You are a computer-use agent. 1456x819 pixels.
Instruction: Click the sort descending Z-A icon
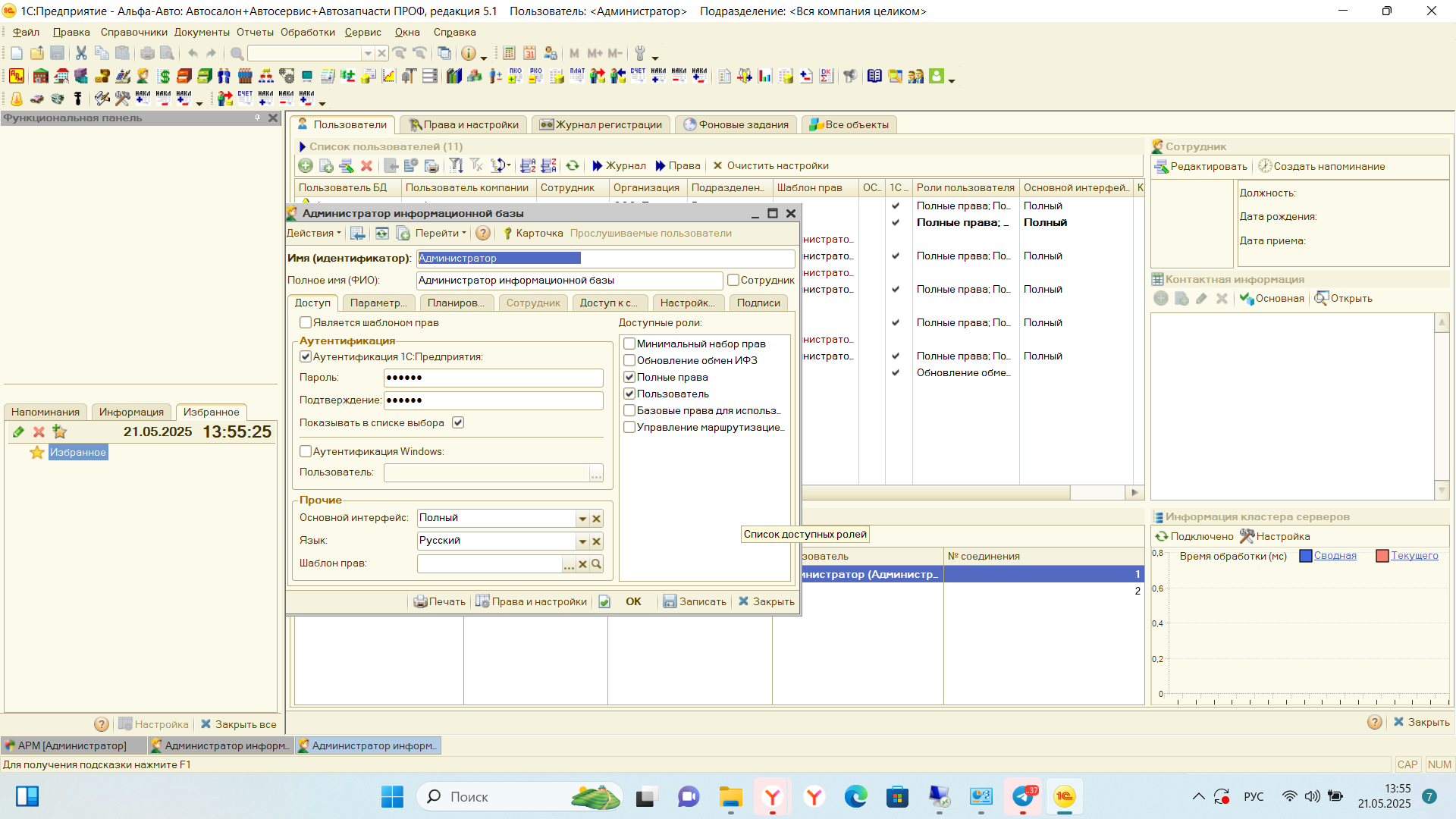pos(549,165)
